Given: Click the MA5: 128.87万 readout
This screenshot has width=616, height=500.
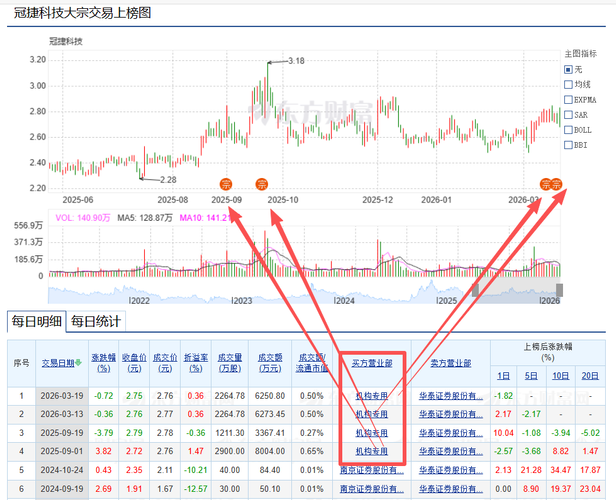Looking at the screenshot, I should coord(145,218).
